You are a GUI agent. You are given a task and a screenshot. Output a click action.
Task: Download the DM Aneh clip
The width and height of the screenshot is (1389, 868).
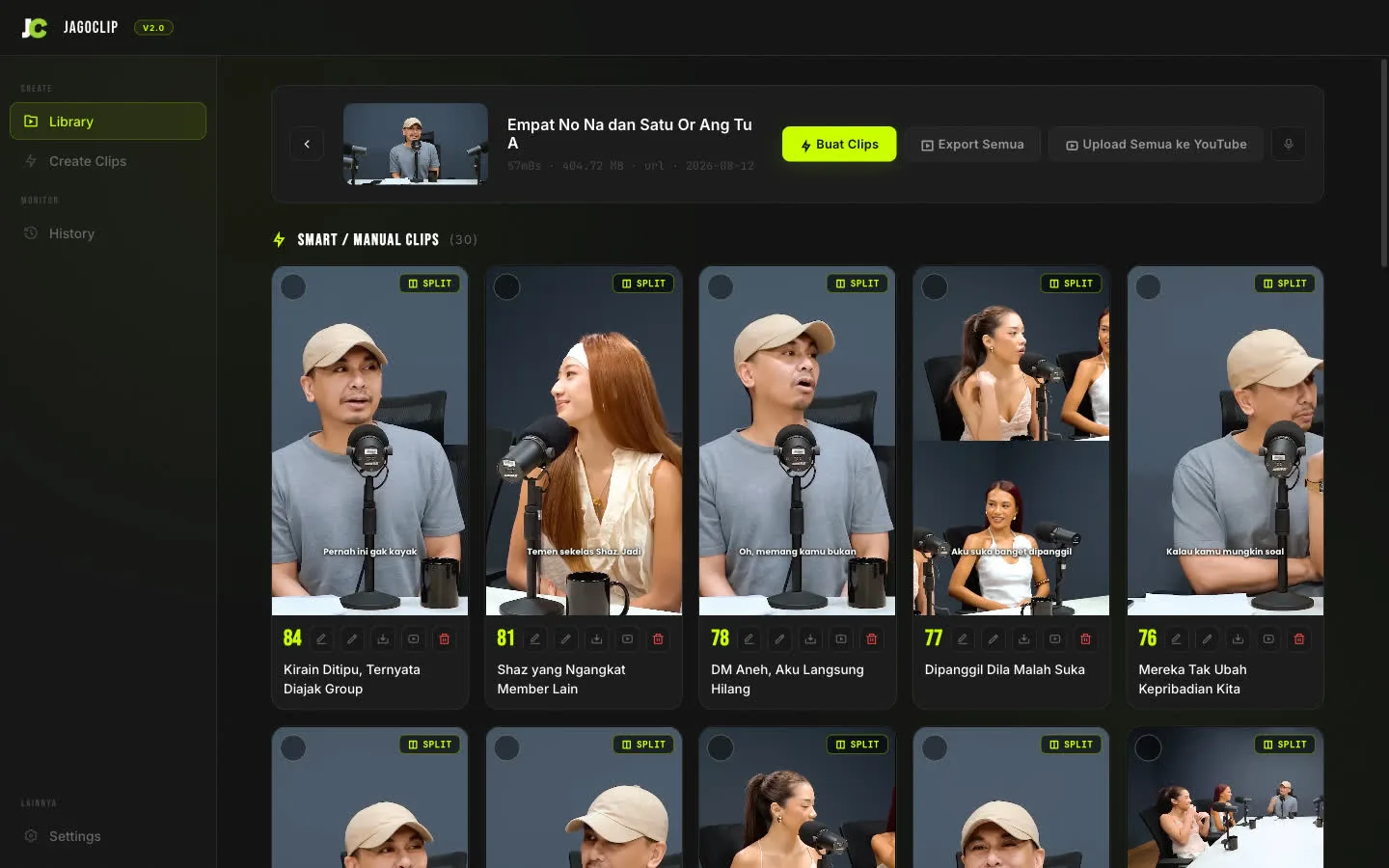pos(810,638)
